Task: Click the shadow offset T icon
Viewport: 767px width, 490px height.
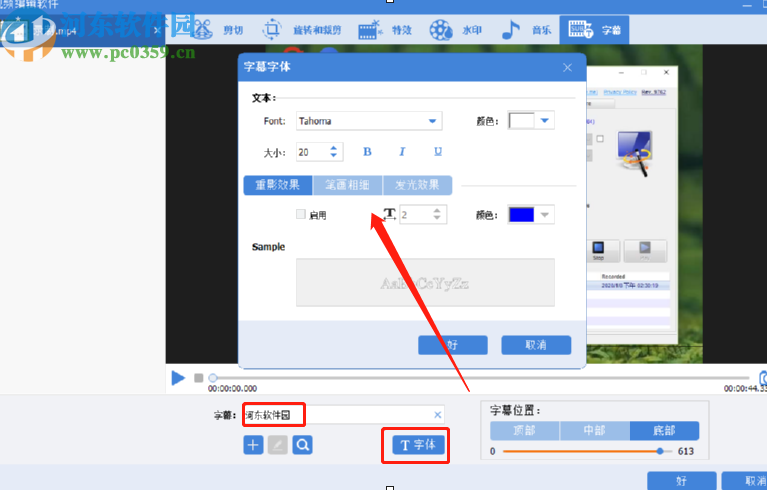Action: pos(389,214)
